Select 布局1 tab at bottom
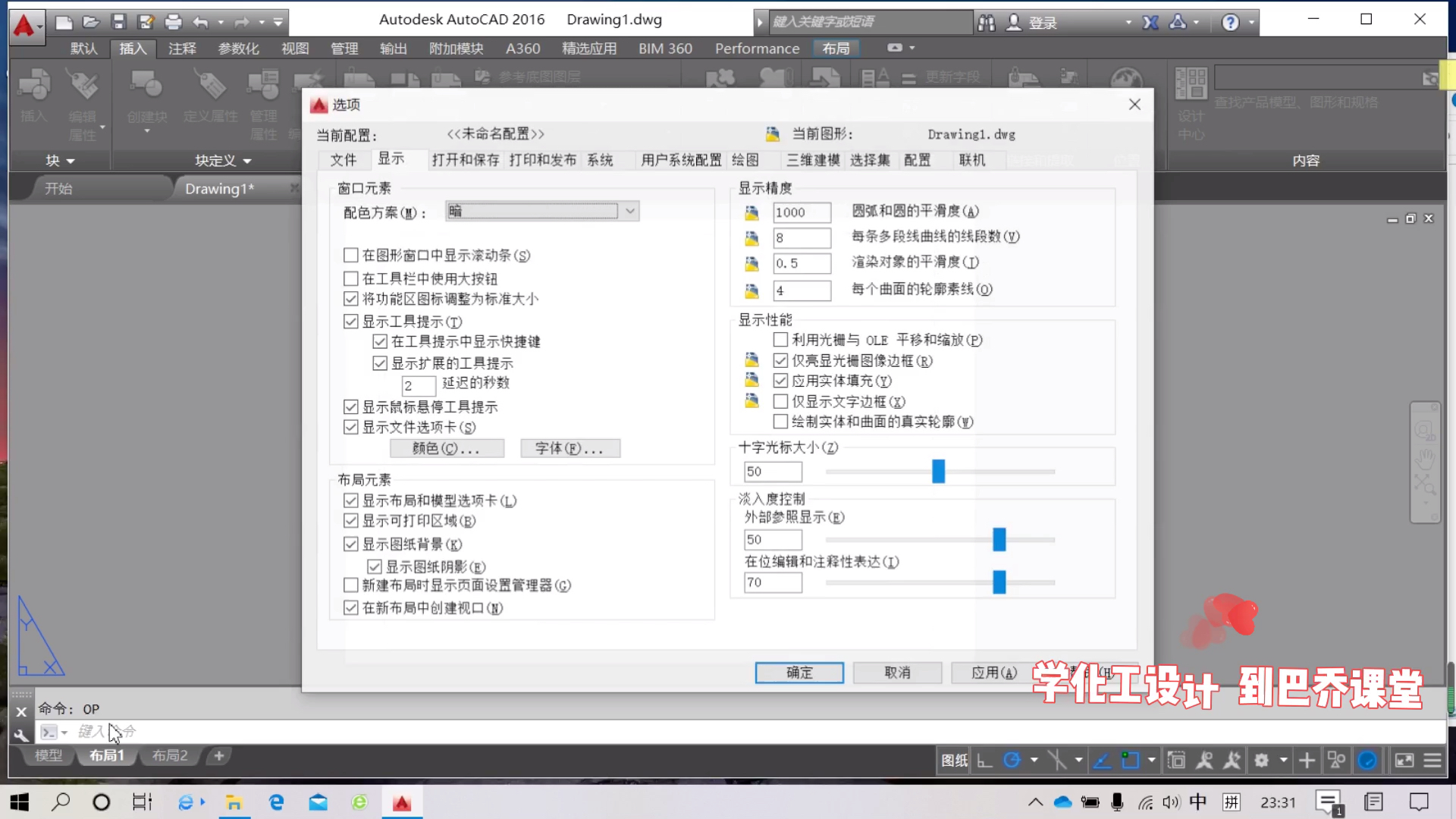The image size is (1456, 819). 106,755
